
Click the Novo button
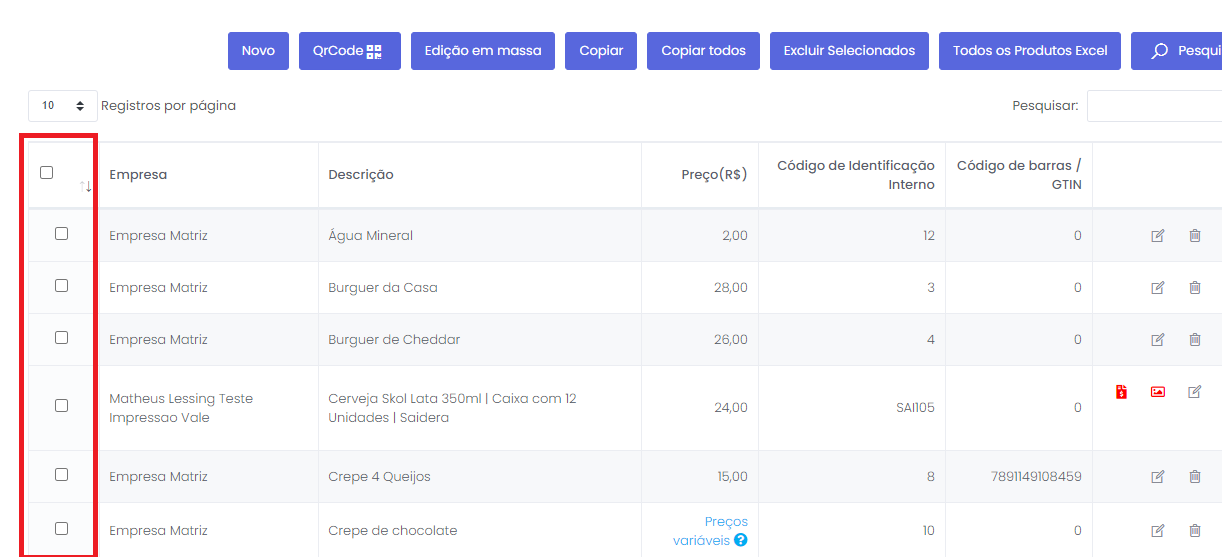click(x=258, y=51)
